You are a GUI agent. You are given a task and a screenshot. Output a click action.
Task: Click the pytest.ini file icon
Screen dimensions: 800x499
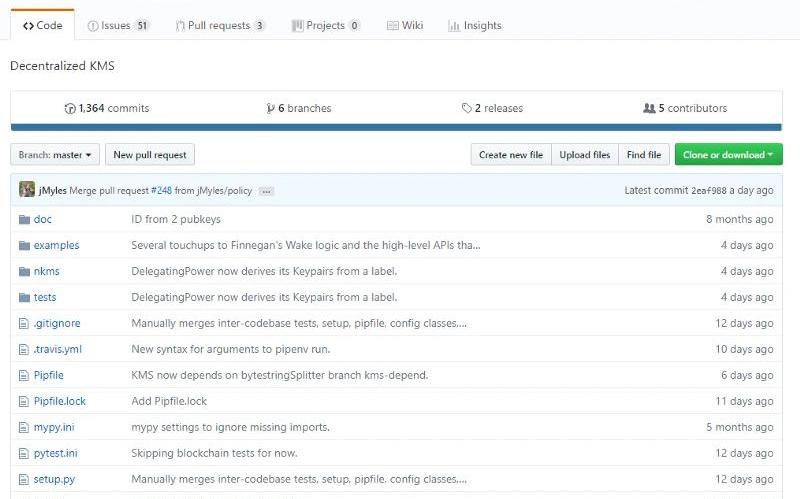(23, 454)
